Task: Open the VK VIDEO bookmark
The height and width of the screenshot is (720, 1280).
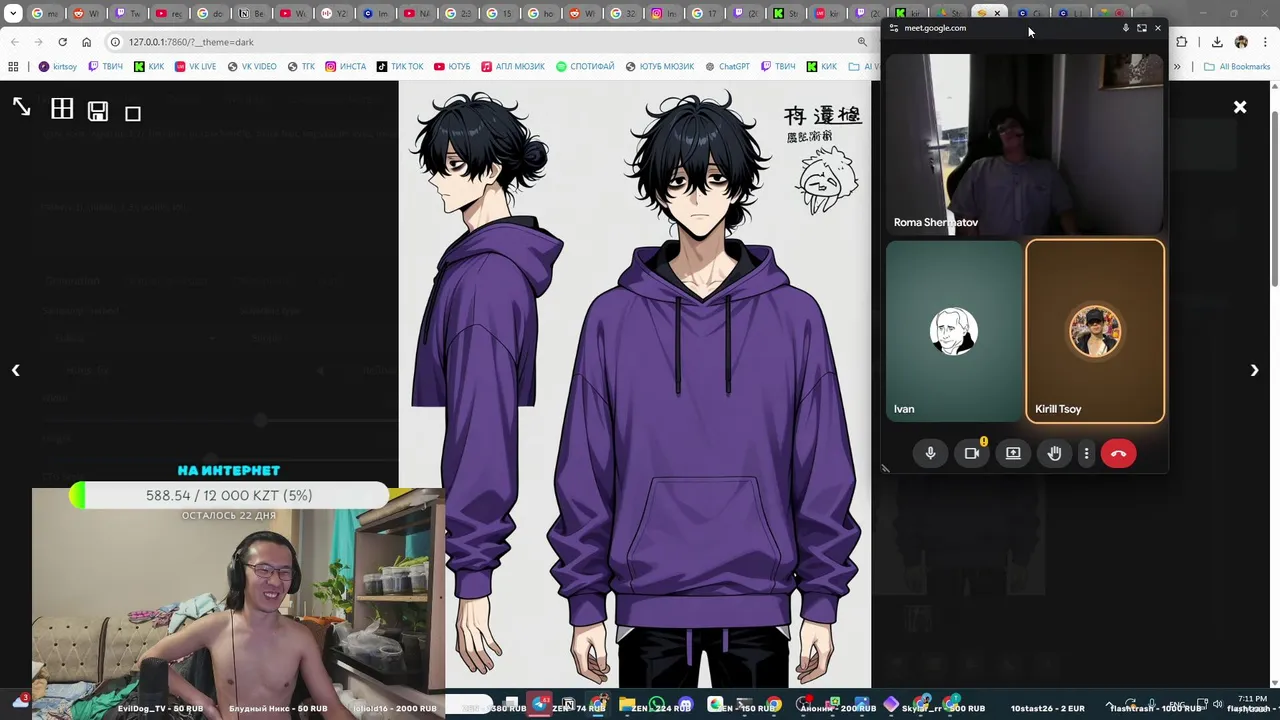Action: 251,66
